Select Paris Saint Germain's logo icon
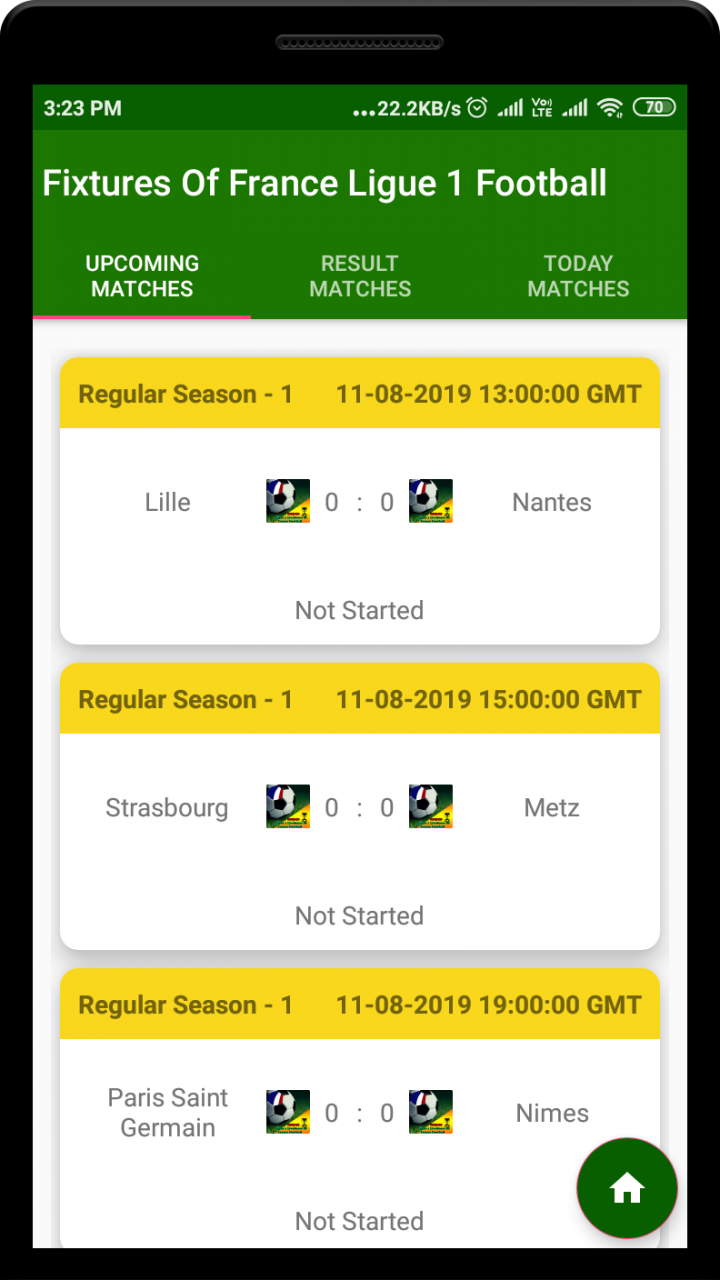 pyautogui.click(x=288, y=1112)
